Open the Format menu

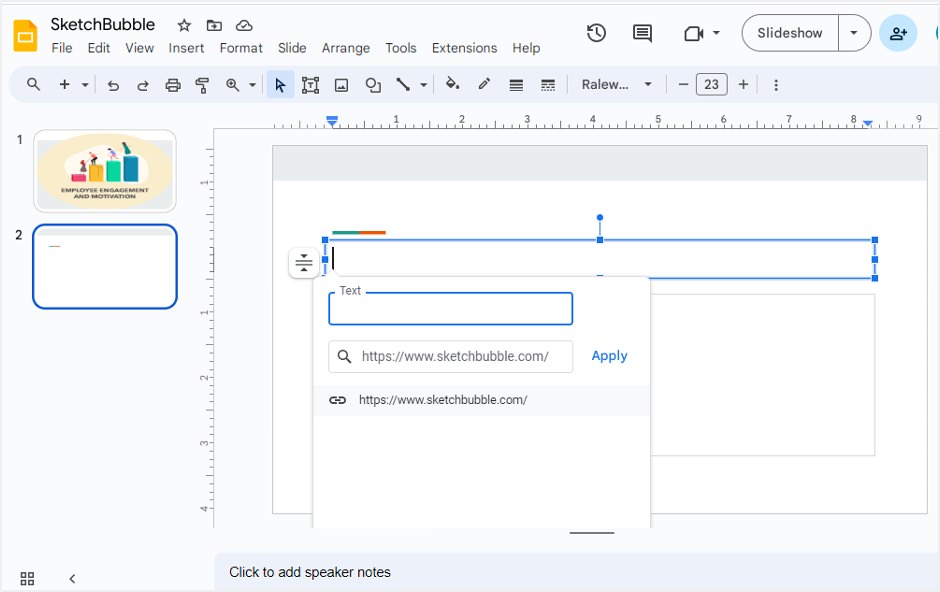point(241,48)
